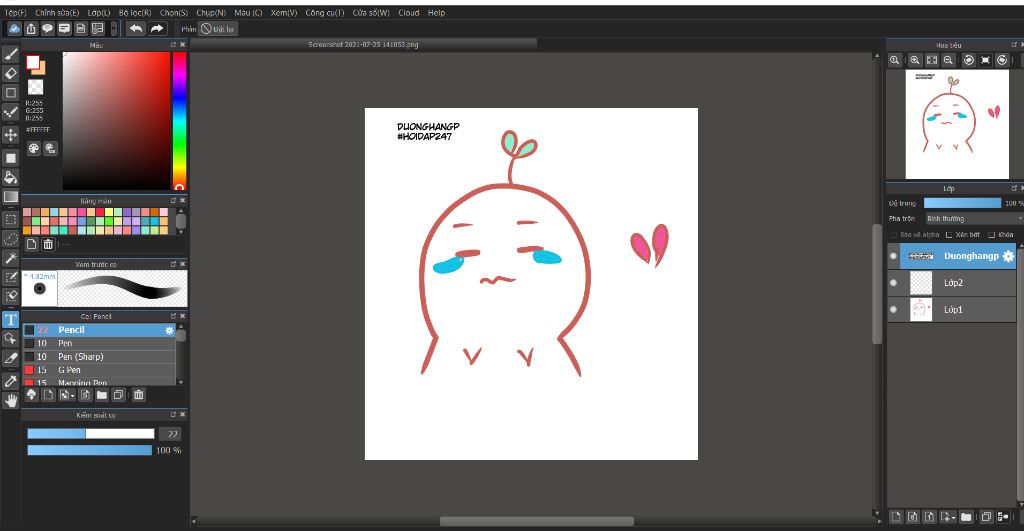This screenshot has height=531, width=1024.
Task: Toggle visibility of Lớp1 layer
Action: pos(893,310)
